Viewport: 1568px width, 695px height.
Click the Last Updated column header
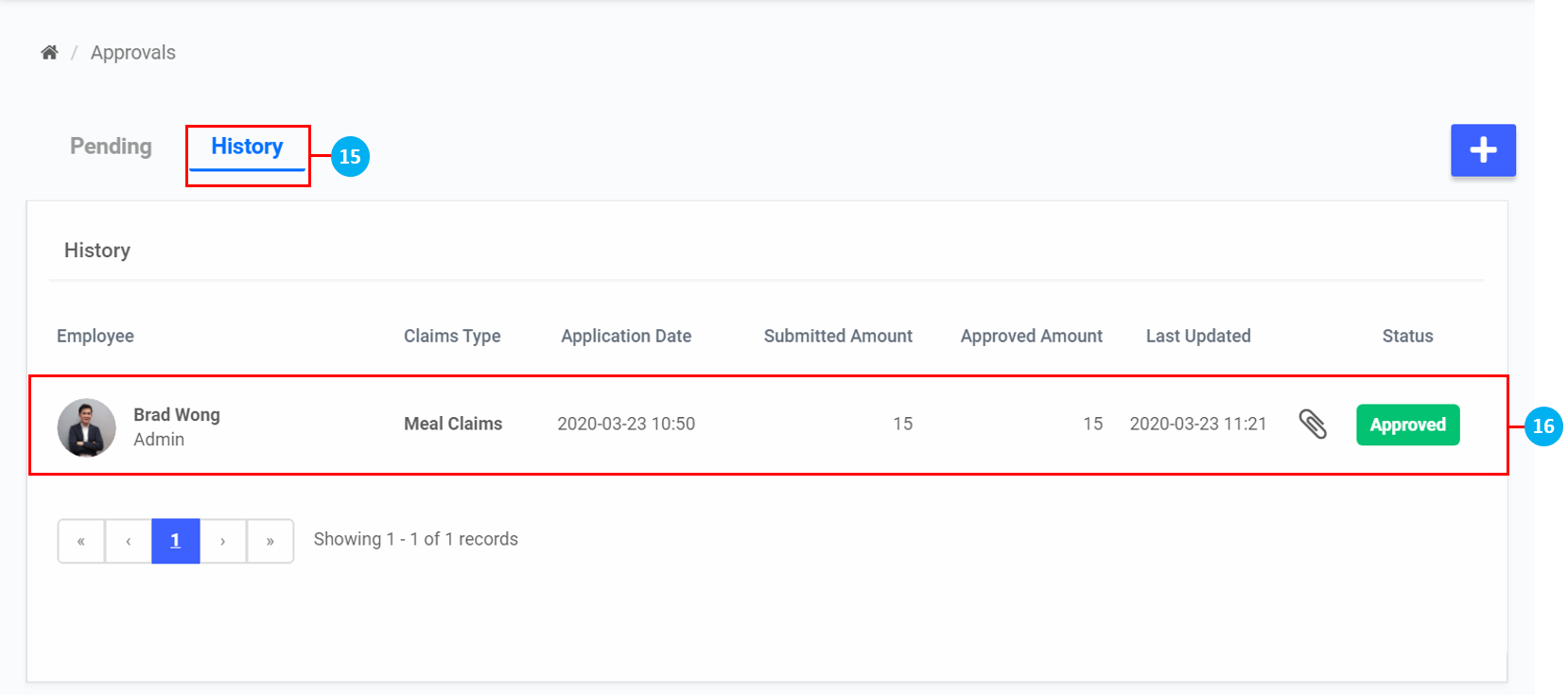click(x=1198, y=336)
